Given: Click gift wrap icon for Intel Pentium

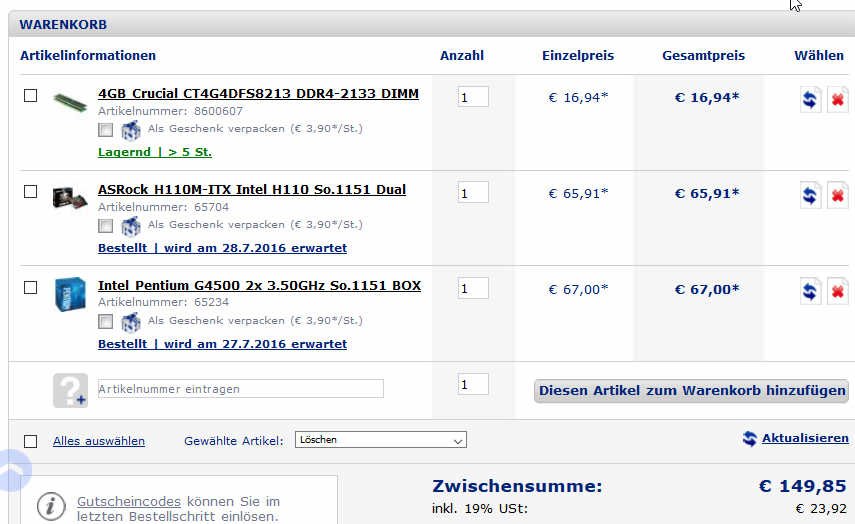Looking at the screenshot, I should [131, 322].
